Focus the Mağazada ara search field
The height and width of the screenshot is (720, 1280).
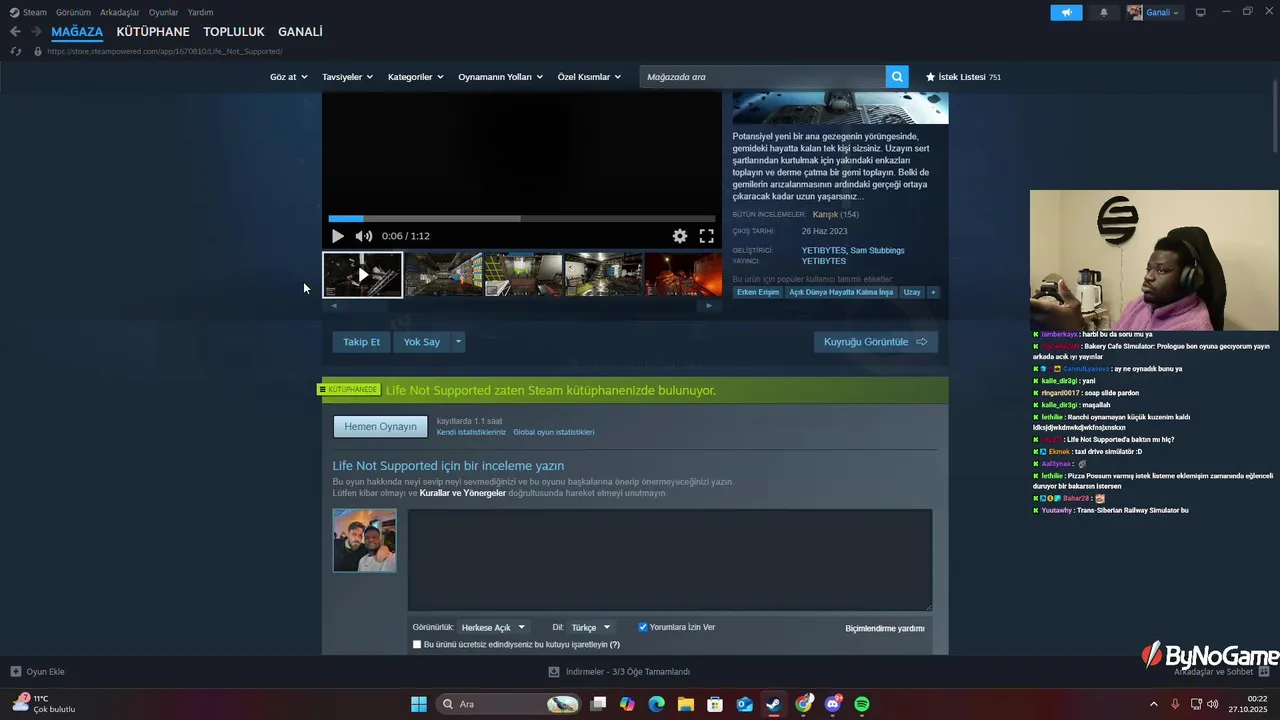pos(762,77)
